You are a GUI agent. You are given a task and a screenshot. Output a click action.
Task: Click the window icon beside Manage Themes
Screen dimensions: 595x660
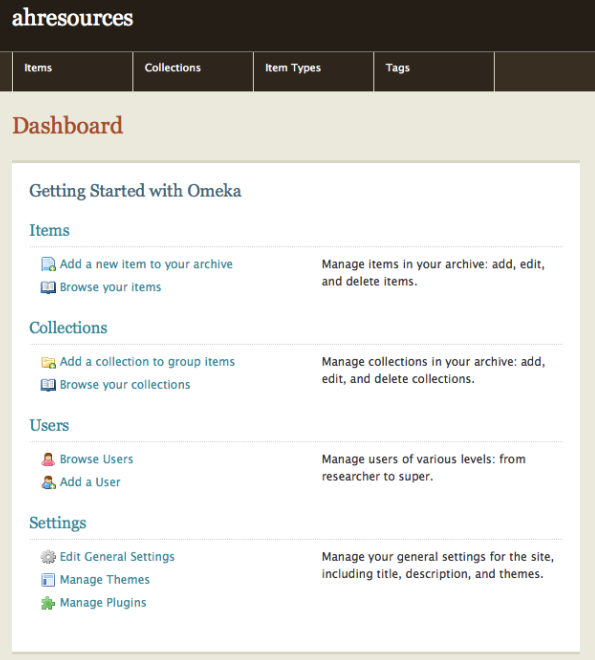48,580
